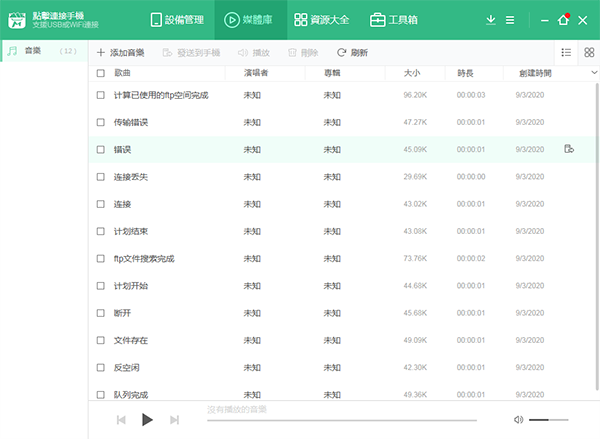Viewport: 600px width, 439px height.
Task: Check the box for 传输错误
Action: coord(101,122)
